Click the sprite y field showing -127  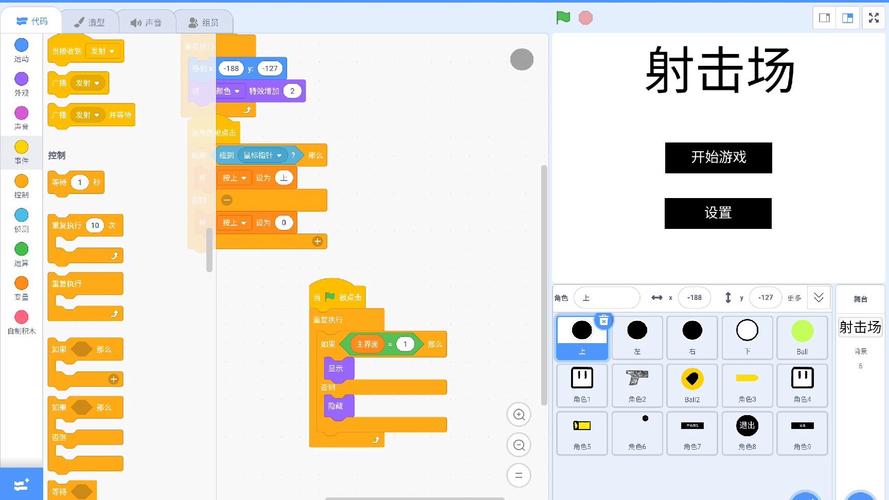(765, 298)
